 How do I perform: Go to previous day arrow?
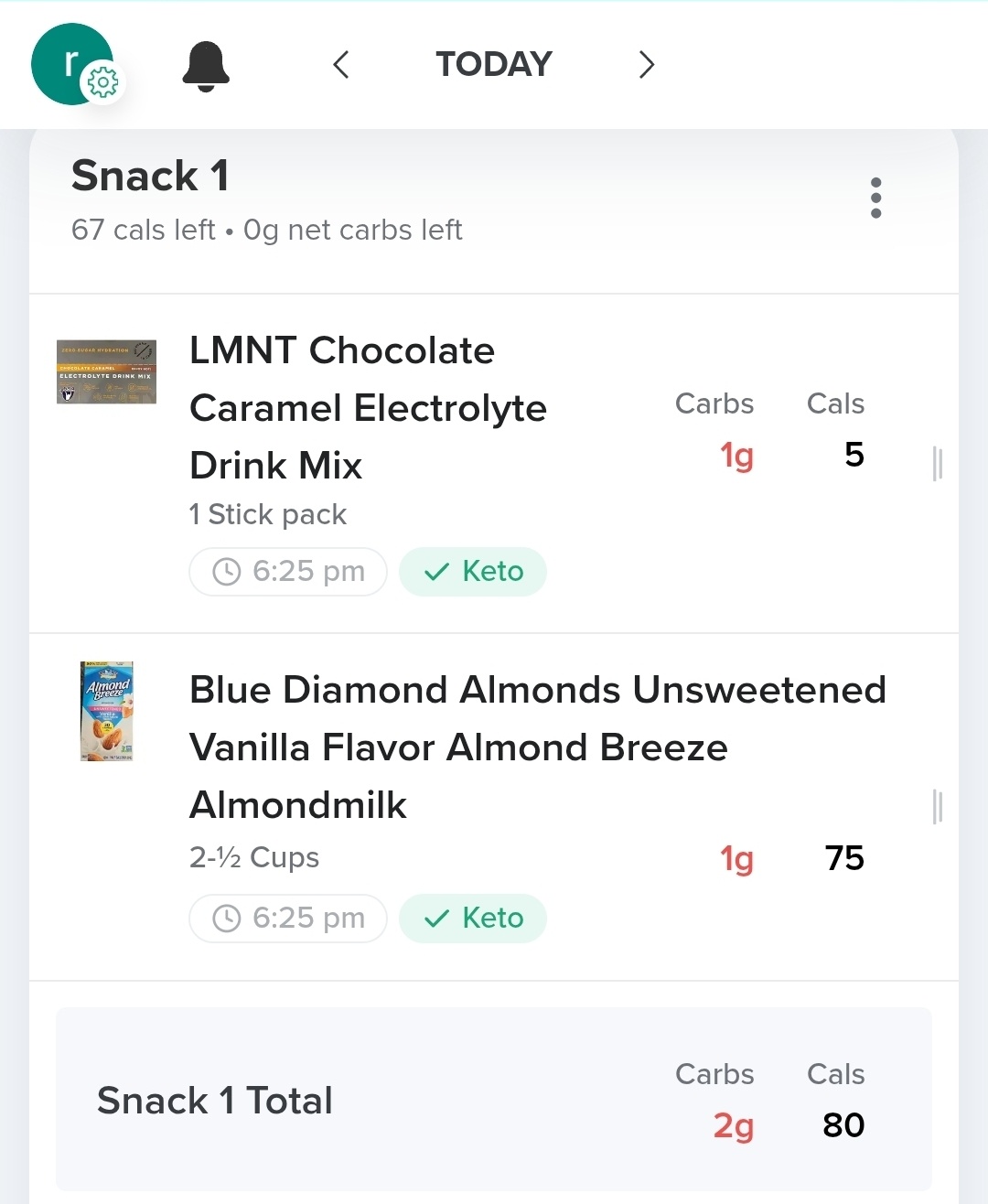point(341,65)
